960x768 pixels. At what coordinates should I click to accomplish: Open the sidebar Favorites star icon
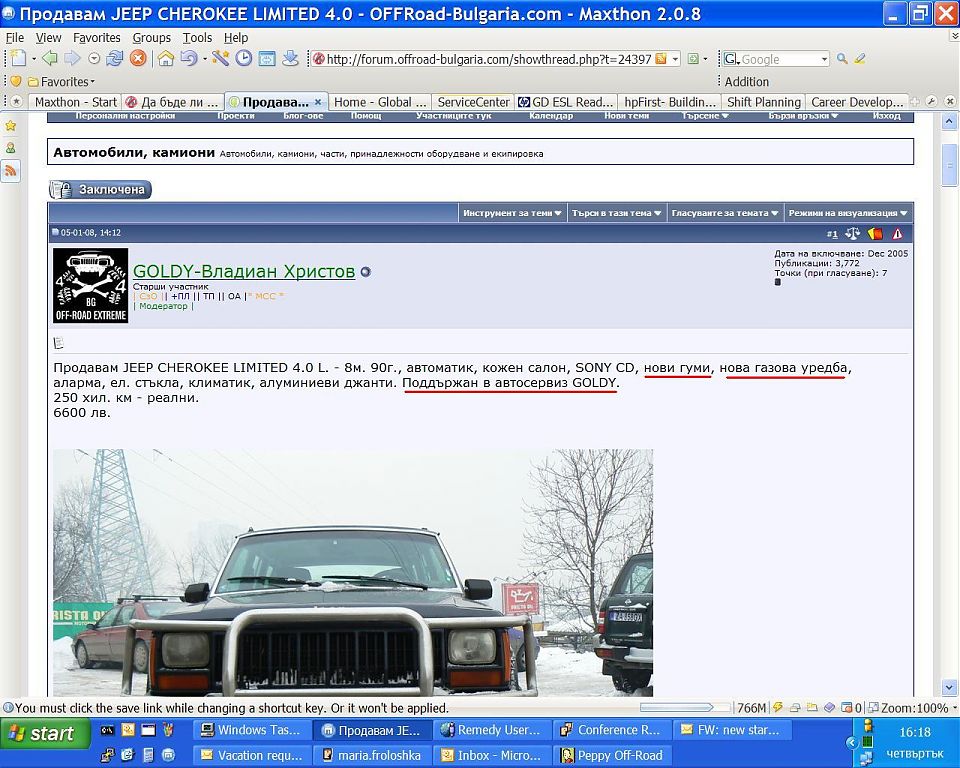tap(11, 126)
